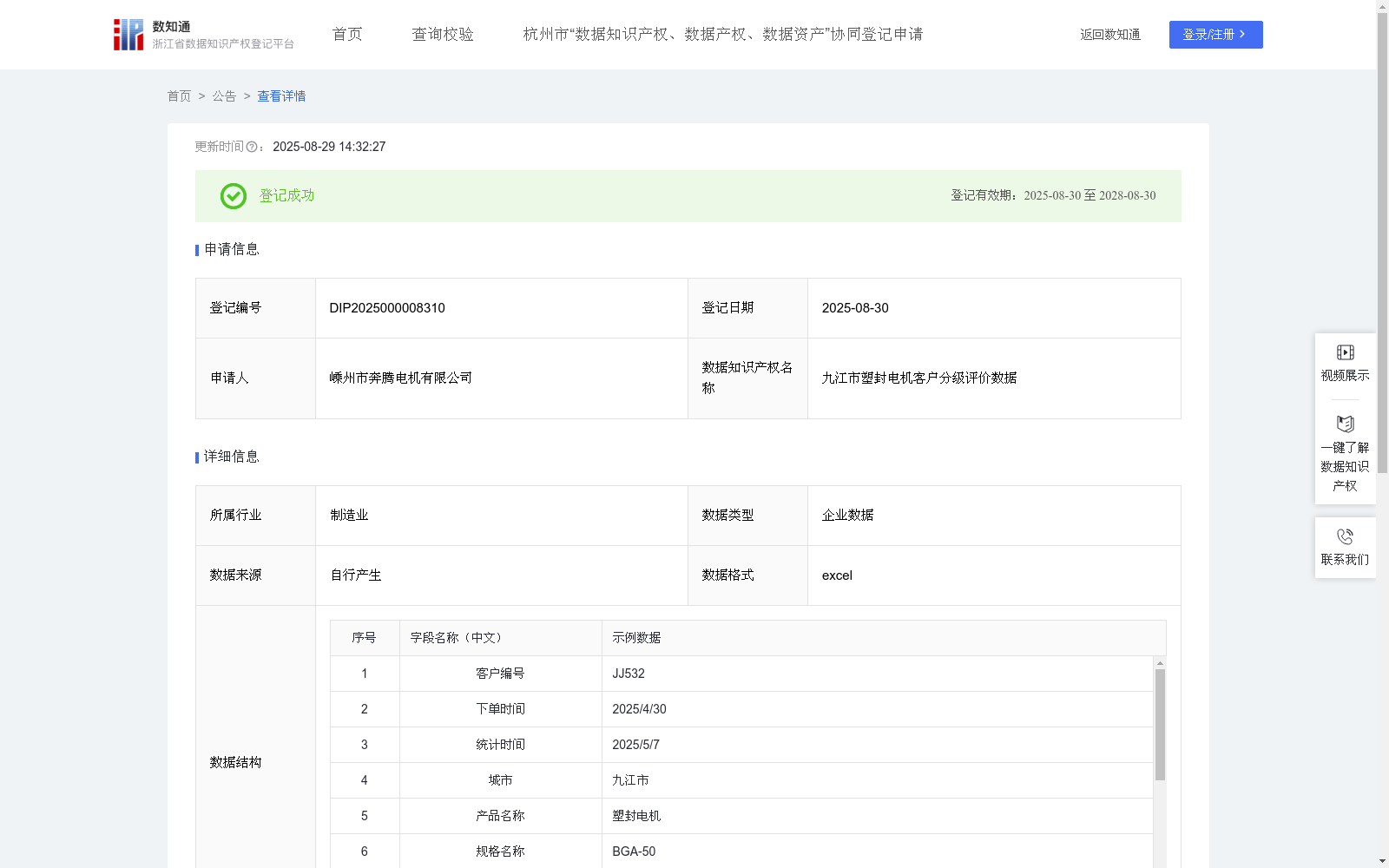Open 查询校验 navigation item

point(443,35)
